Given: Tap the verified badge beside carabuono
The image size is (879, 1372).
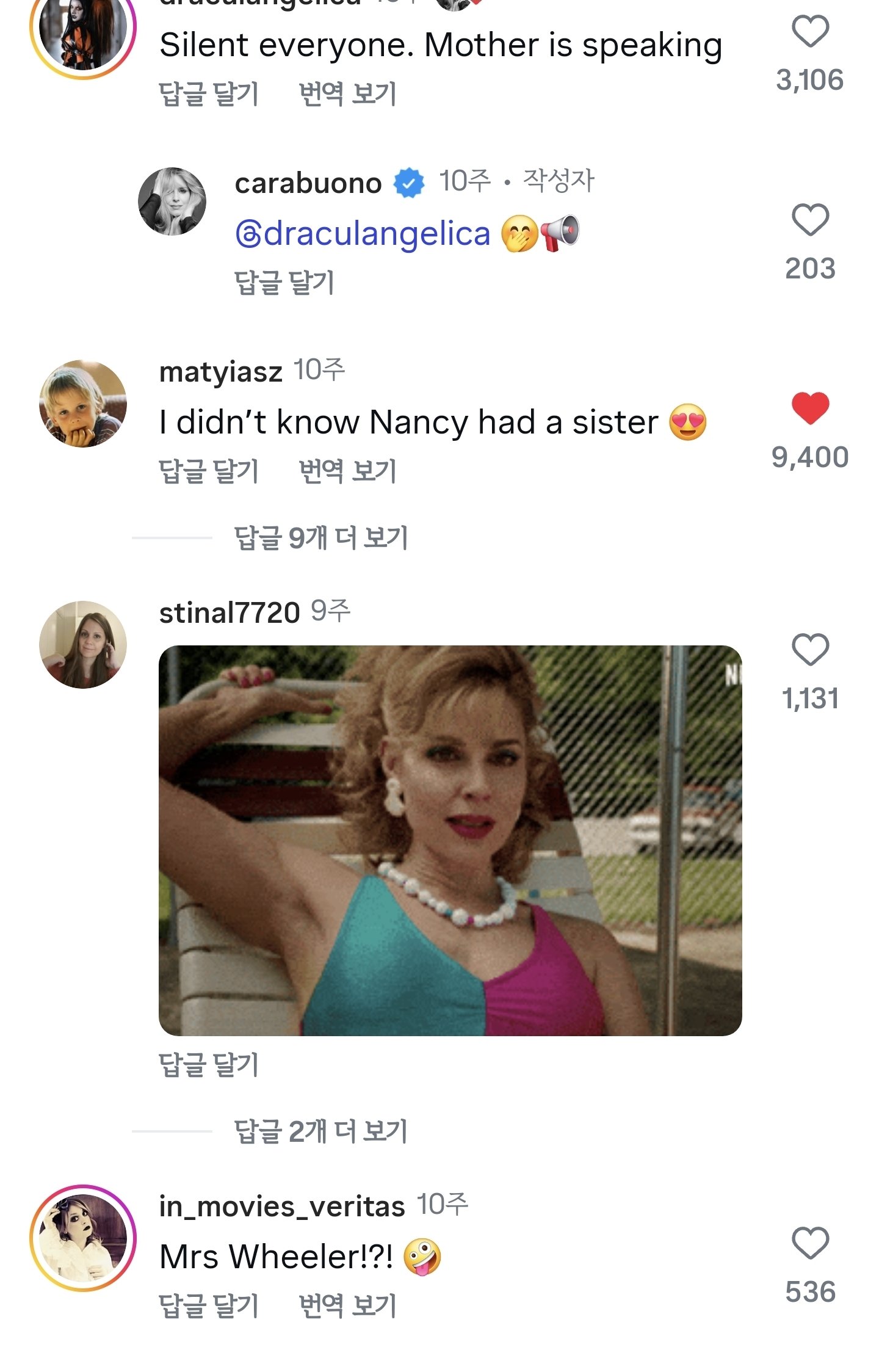Looking at the screenshot, I should coord(409,183).
